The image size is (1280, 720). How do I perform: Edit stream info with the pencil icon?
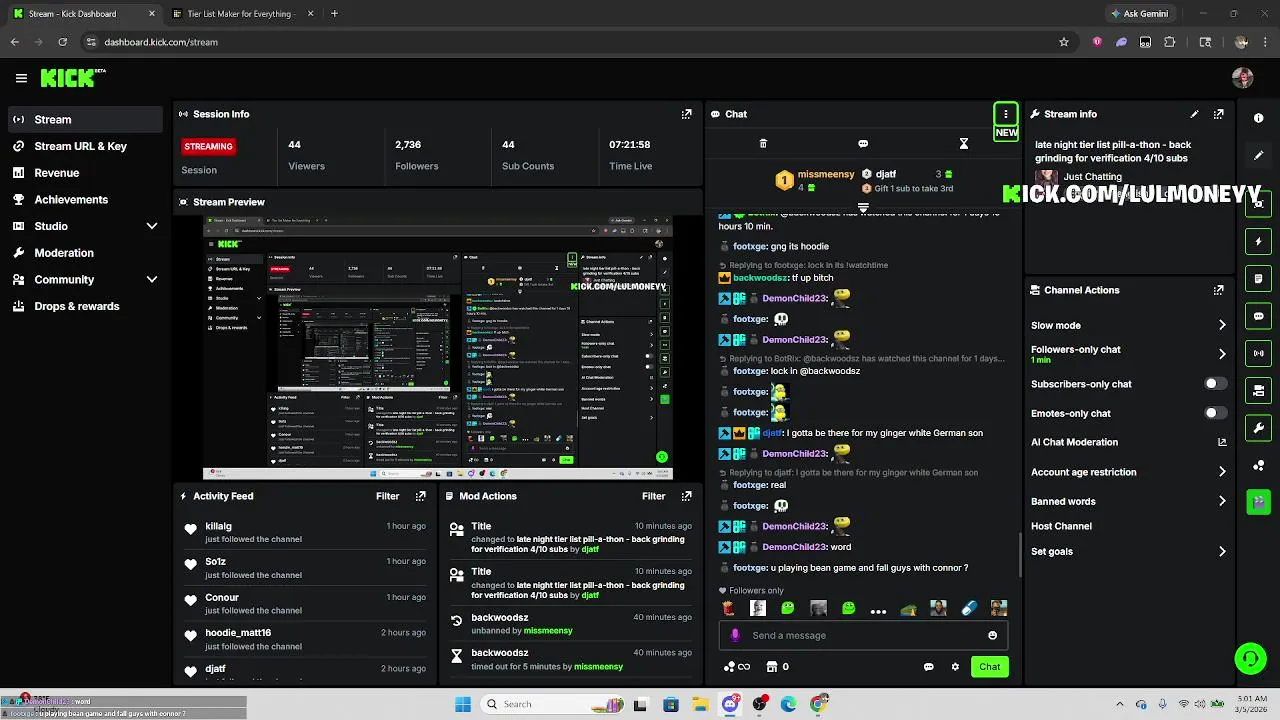pos(1194,114)
